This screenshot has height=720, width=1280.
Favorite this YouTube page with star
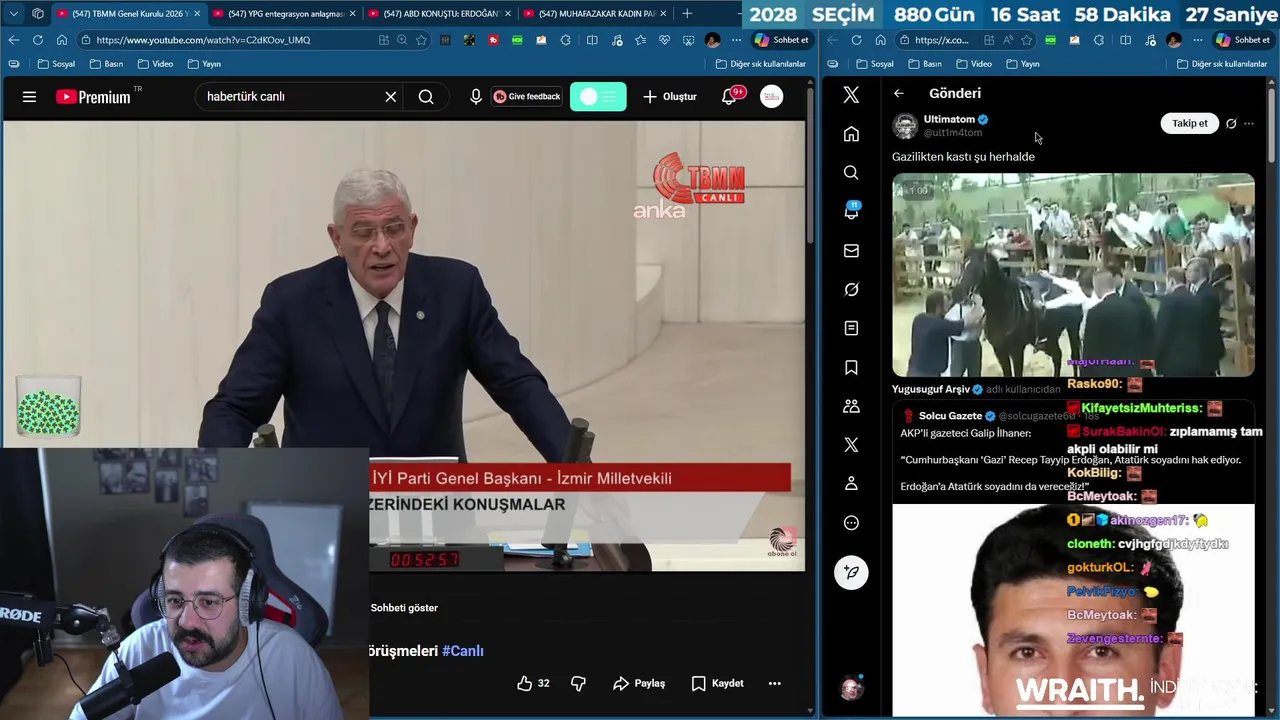coord(421,40)
